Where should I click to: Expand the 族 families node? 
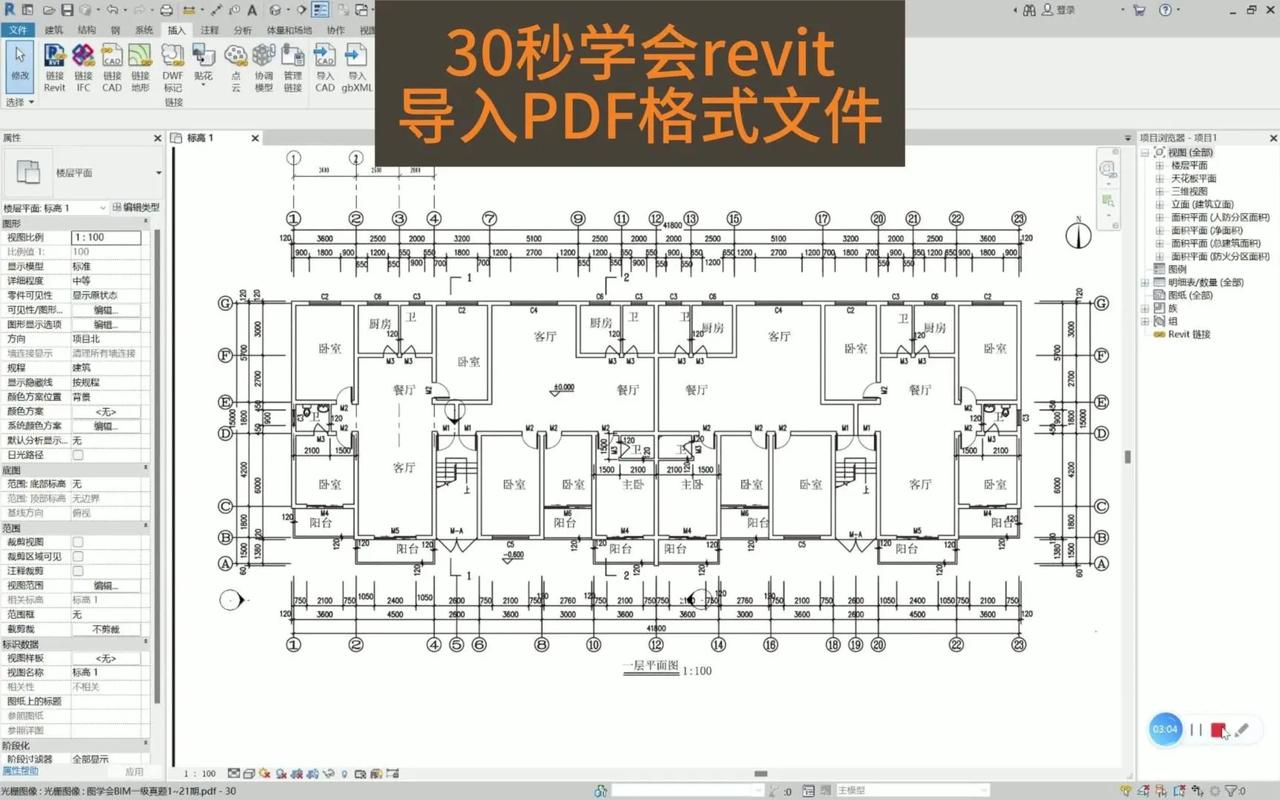point(1146,309)
